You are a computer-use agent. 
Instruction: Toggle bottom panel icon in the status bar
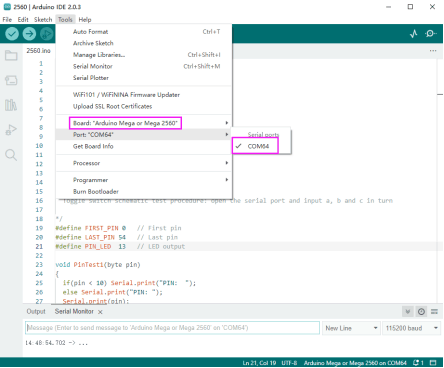(x=433, y=363)
